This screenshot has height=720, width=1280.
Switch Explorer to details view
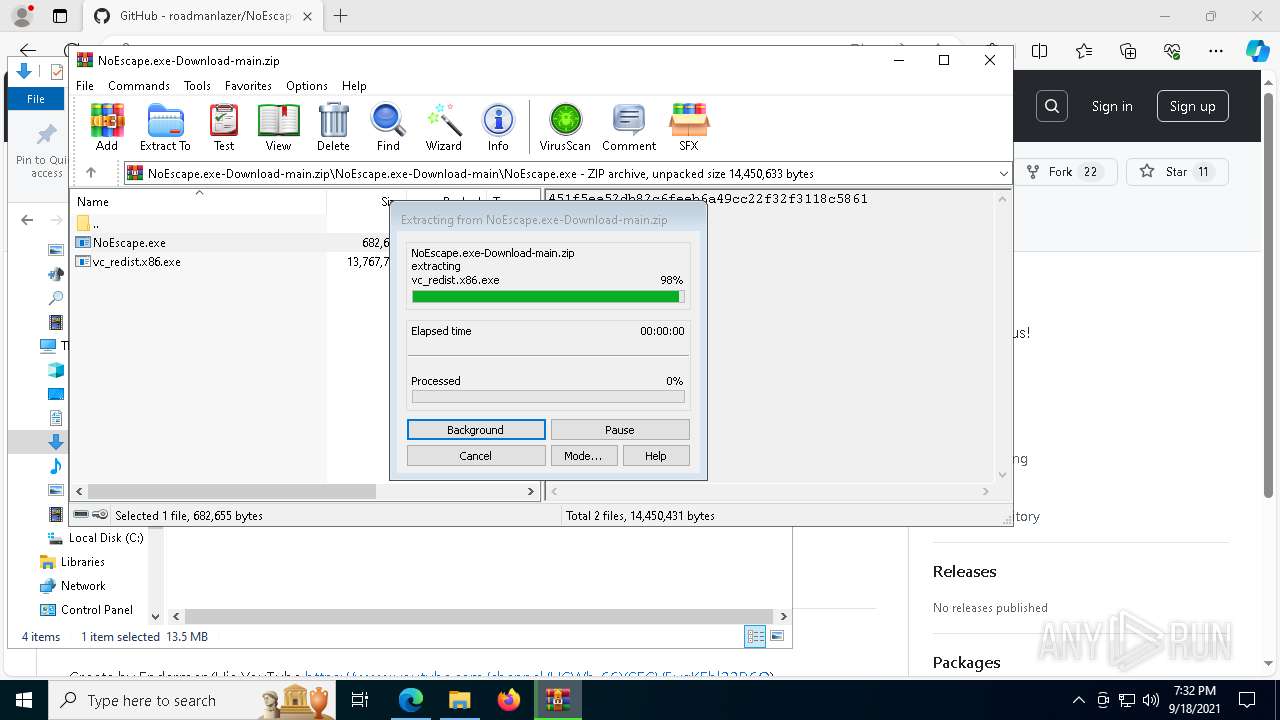coord(755,636)
